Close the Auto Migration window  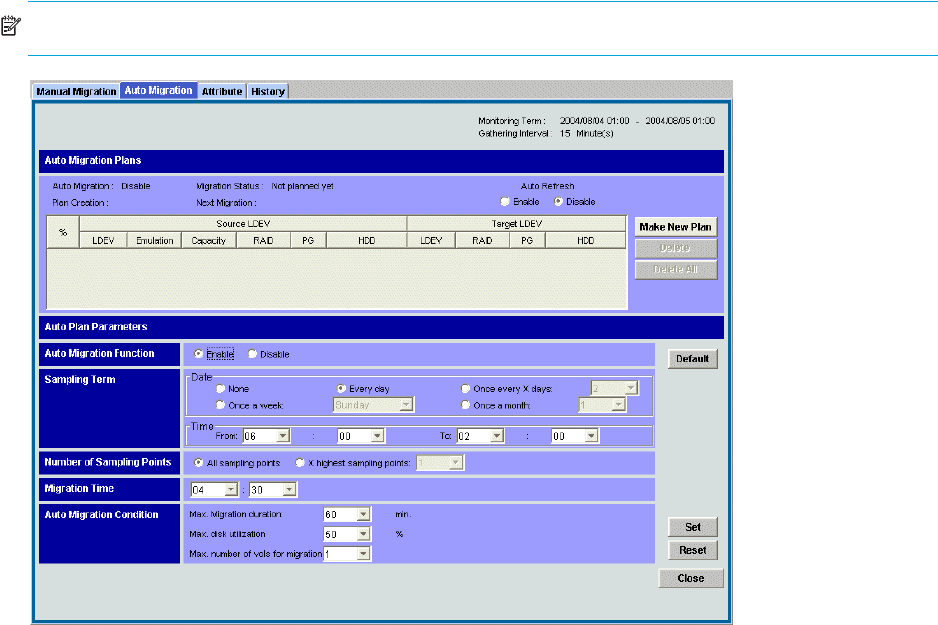(690, 578)
